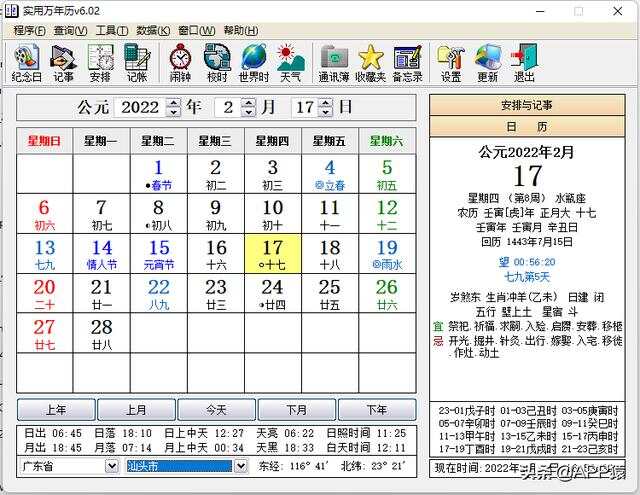Decrease the year with the down arrow
Screen dimensions: 640x495
tap(173, 112)
